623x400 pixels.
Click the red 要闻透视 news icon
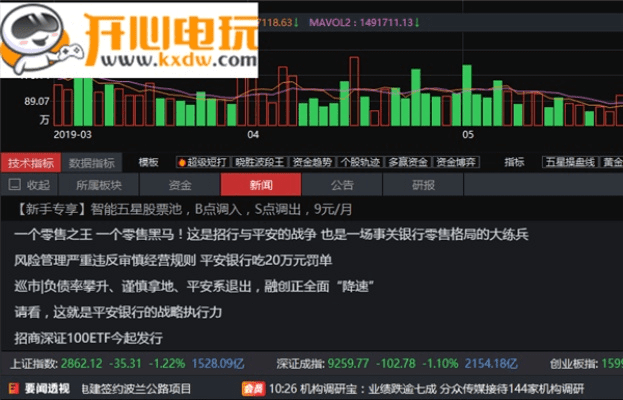click(12, 387)
